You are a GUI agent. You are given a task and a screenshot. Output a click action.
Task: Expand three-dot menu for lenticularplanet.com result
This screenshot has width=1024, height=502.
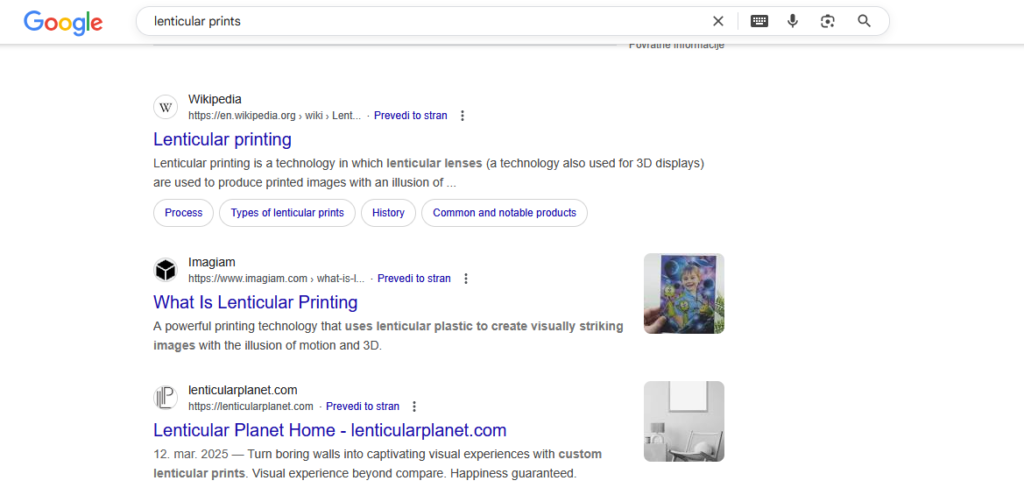(414, 407)
